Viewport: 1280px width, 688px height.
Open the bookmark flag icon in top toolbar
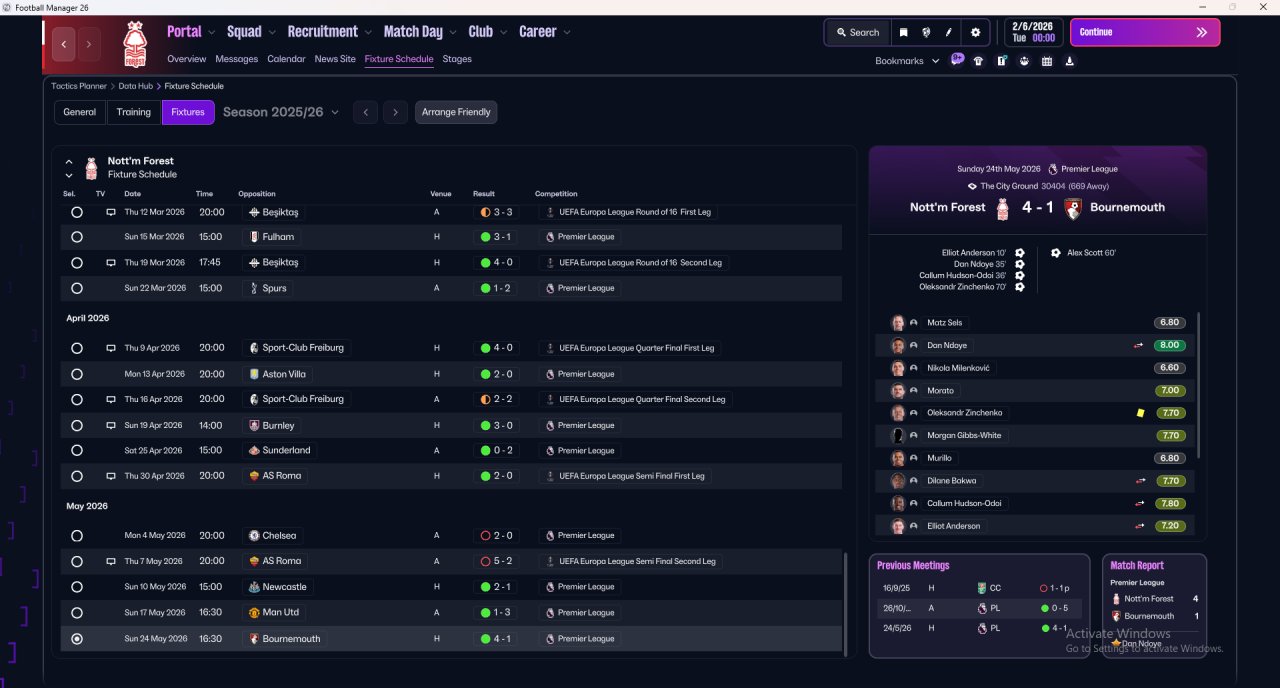pyautogui.click(x=903, y=33)
